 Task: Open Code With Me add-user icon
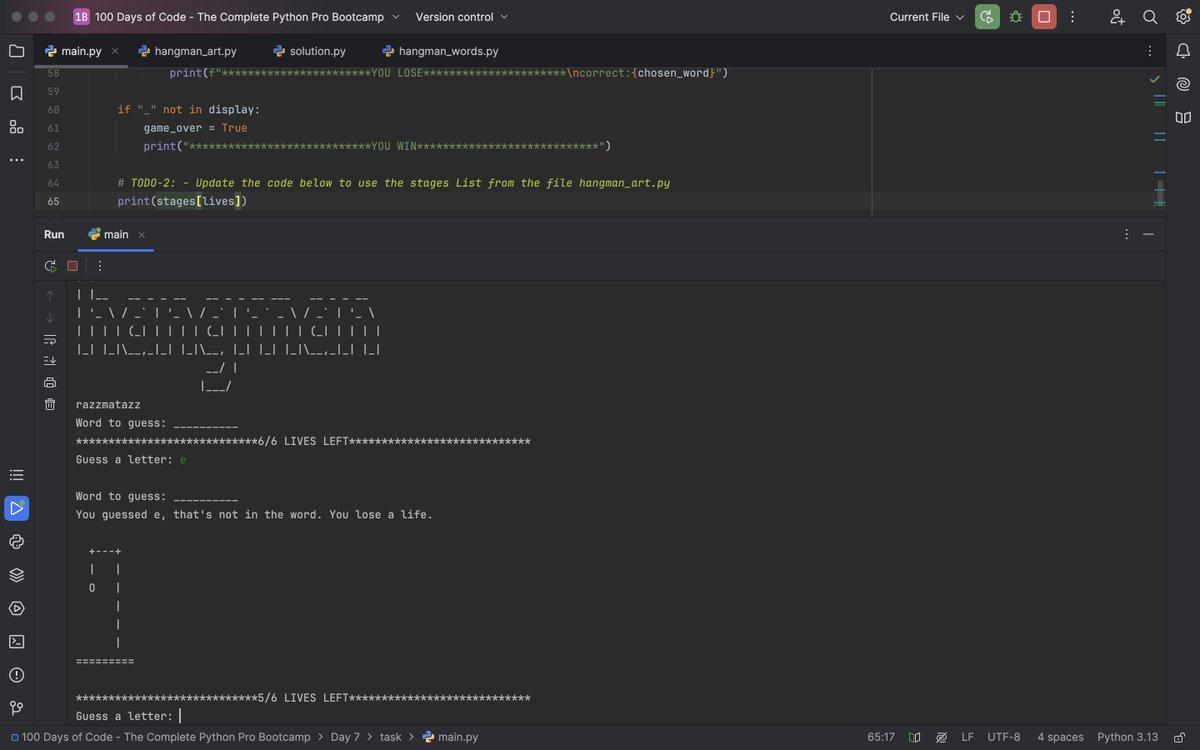pyautogui.click(x=1117, y=17)
